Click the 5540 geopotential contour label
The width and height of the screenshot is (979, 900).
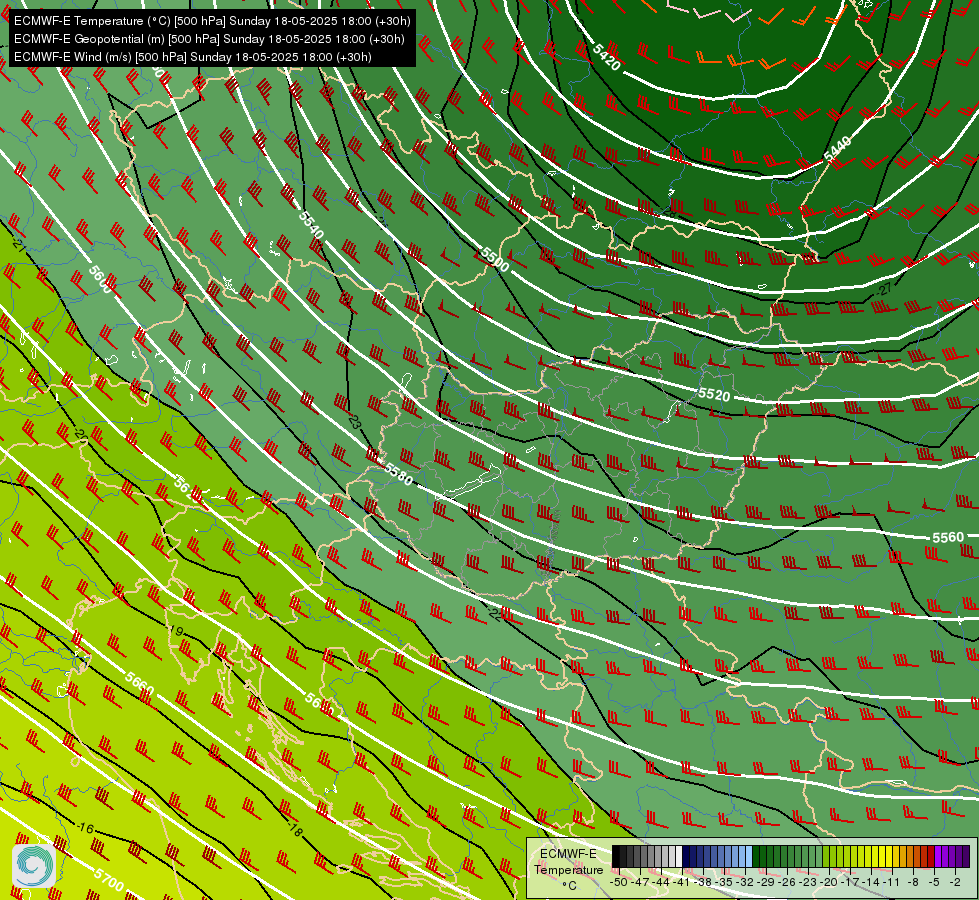click(x=311, y=225)
